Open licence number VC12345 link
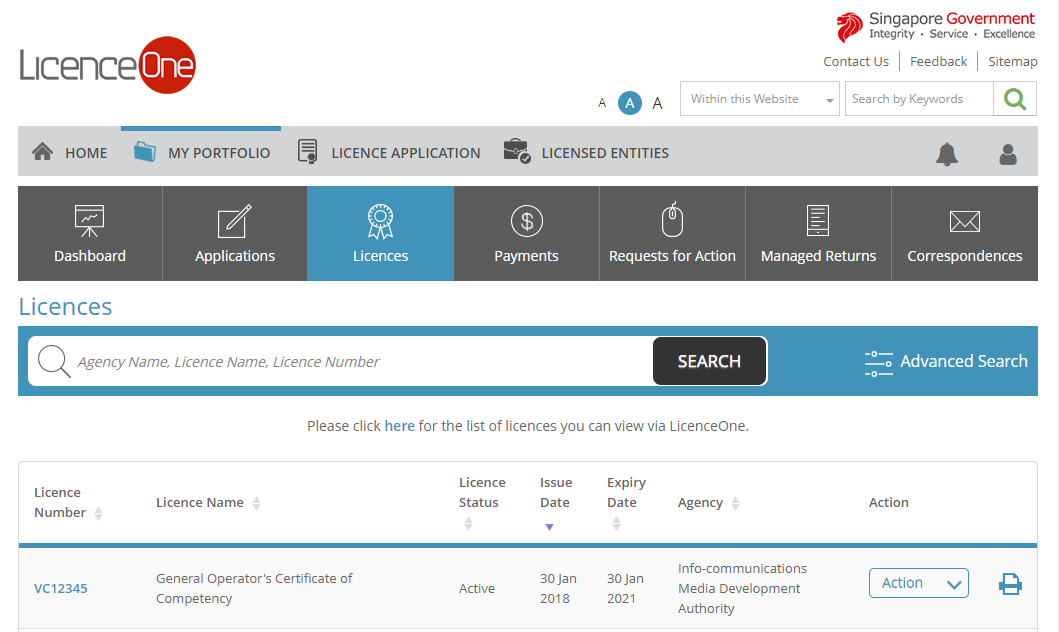Image resolution: width=1059 pixels, height=632 pixels. (x=61, y=588)
